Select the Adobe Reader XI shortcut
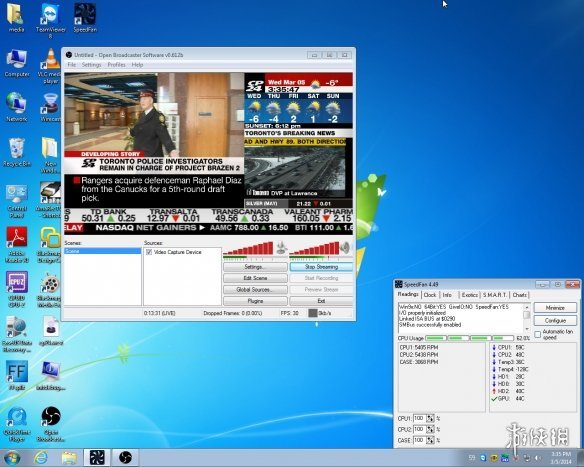This screenshot has width=584, height=467. 17,245
